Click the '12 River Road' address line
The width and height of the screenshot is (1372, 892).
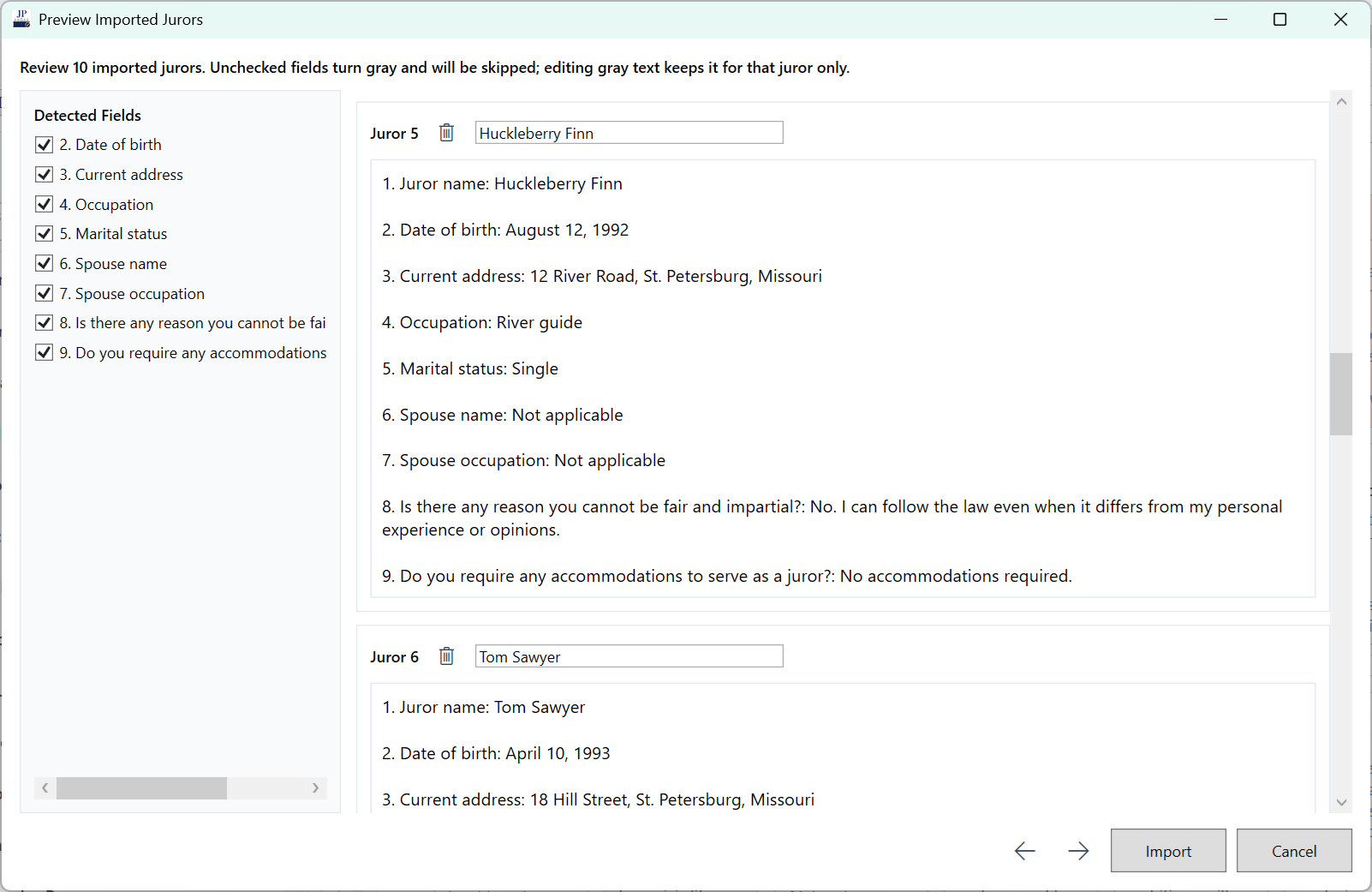click(602, 276)
